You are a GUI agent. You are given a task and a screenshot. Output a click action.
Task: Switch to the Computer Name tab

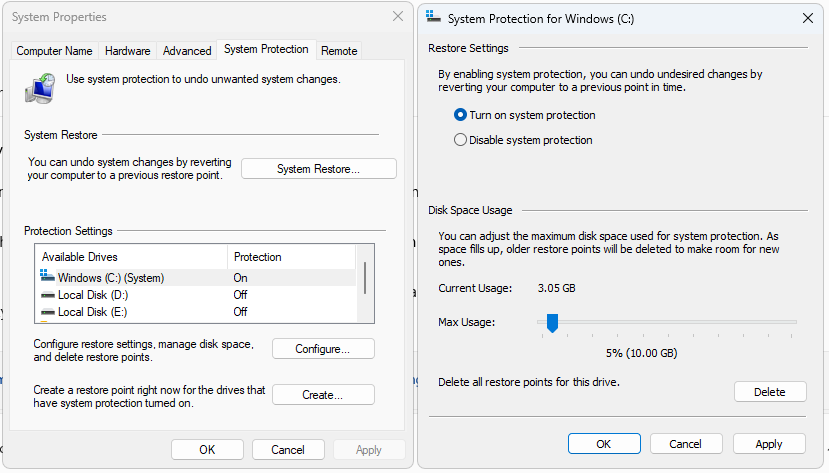coord(54,51)
